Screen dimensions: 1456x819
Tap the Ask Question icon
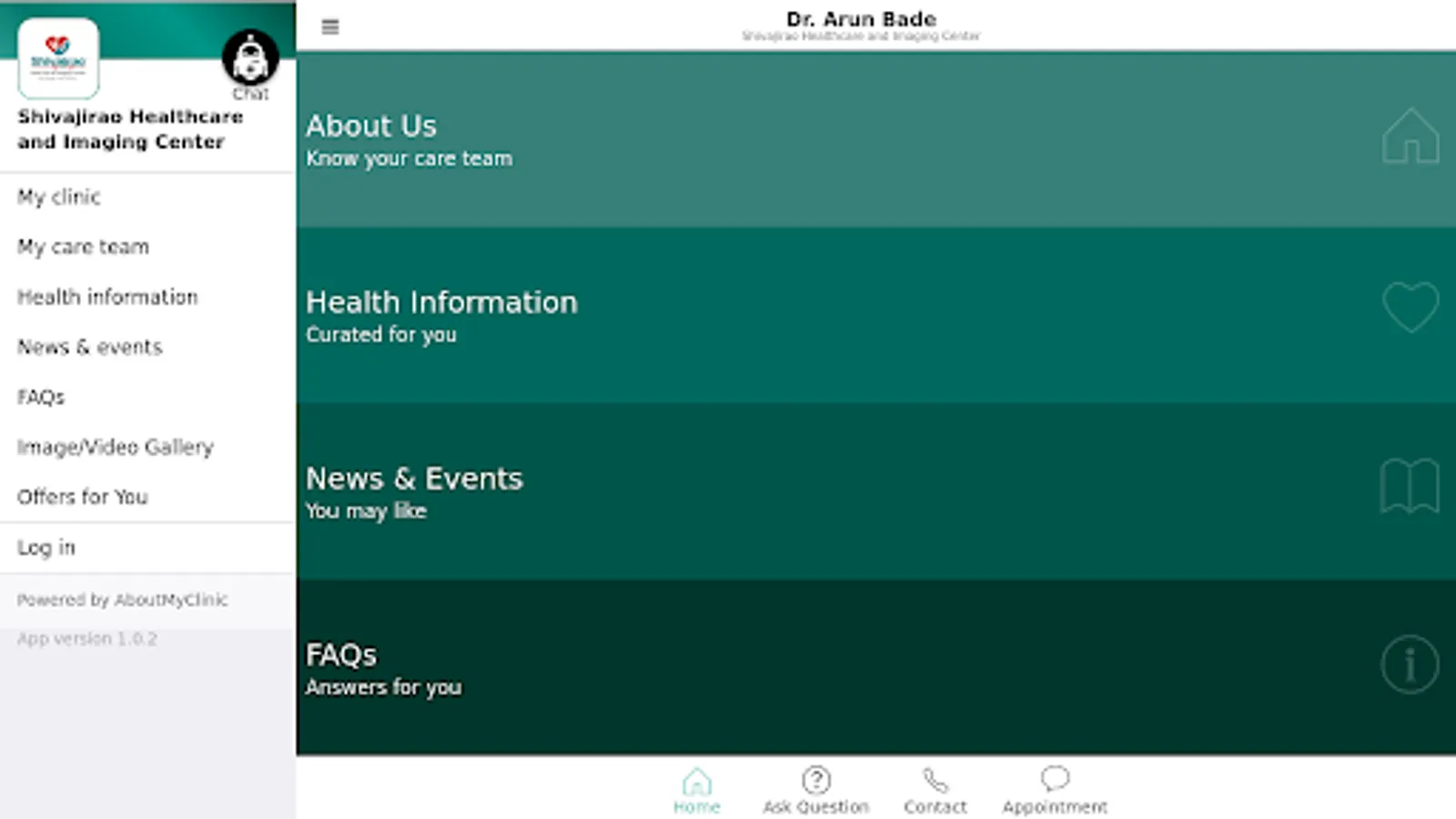click(816, 780)
